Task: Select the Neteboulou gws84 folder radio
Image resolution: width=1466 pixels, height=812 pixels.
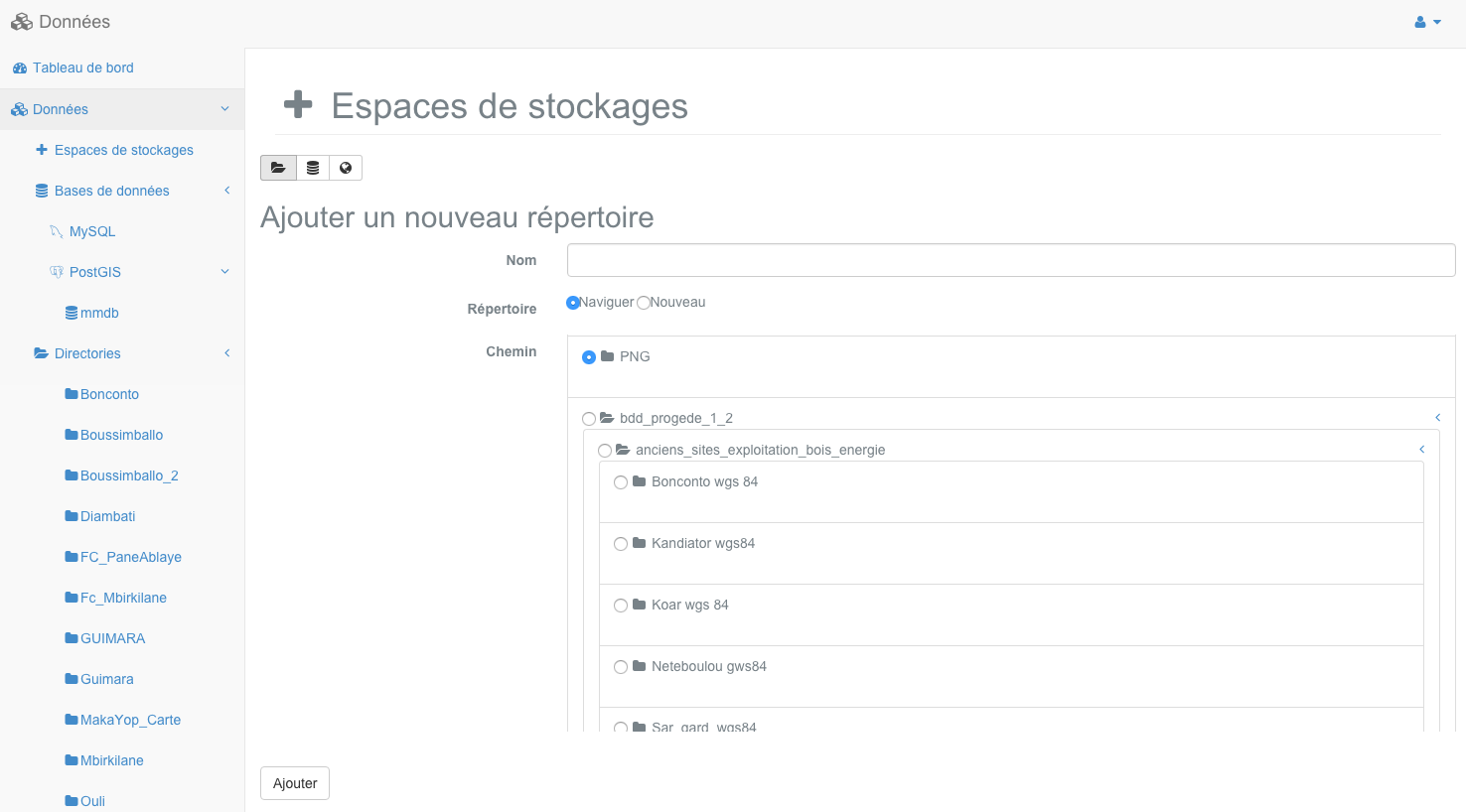Action: [x=621, y=667]
